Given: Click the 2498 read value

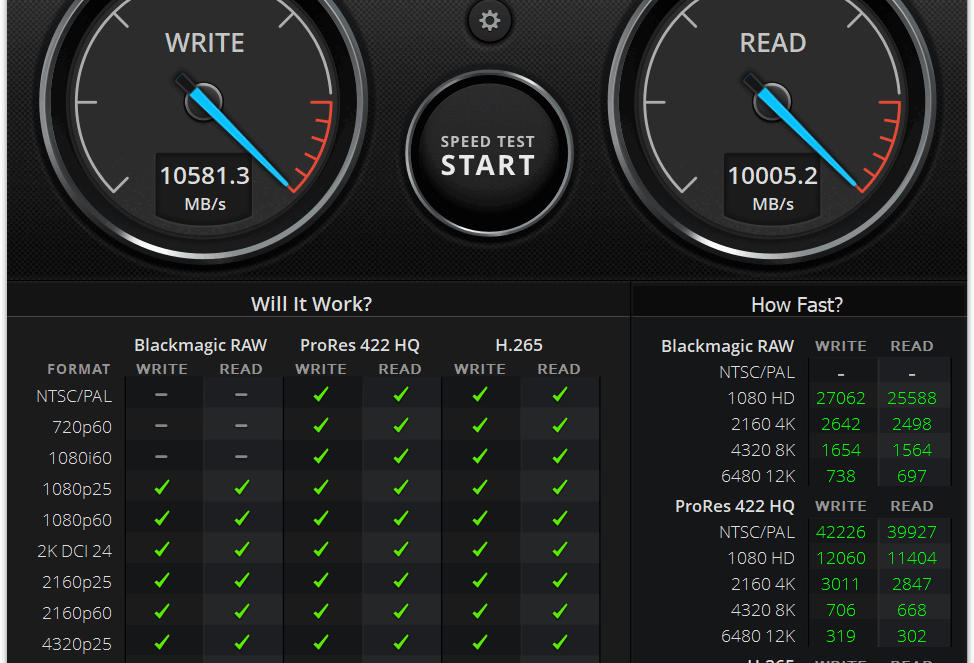Looking at the screenshot, I should pyautogui.click(x=911, y=424).
